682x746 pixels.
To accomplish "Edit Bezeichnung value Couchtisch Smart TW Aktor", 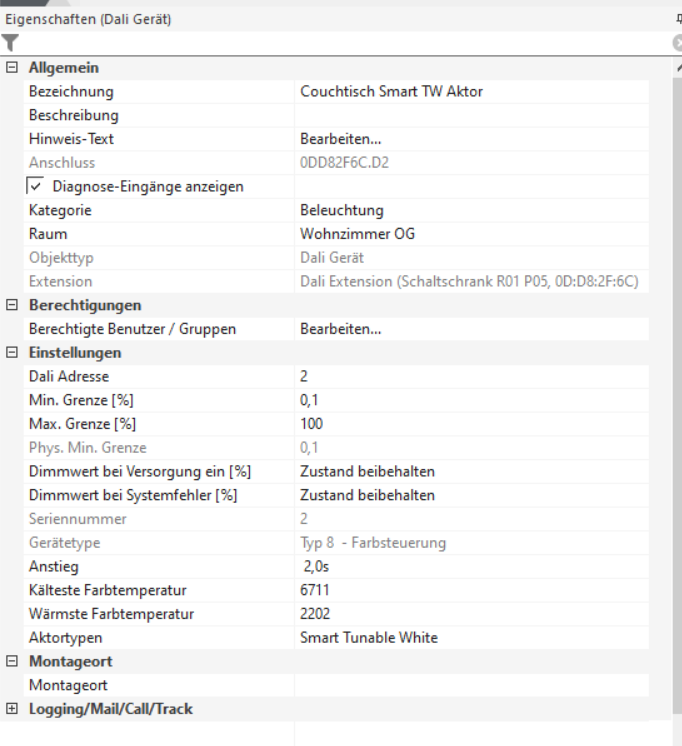I will [x=472, y=91].
